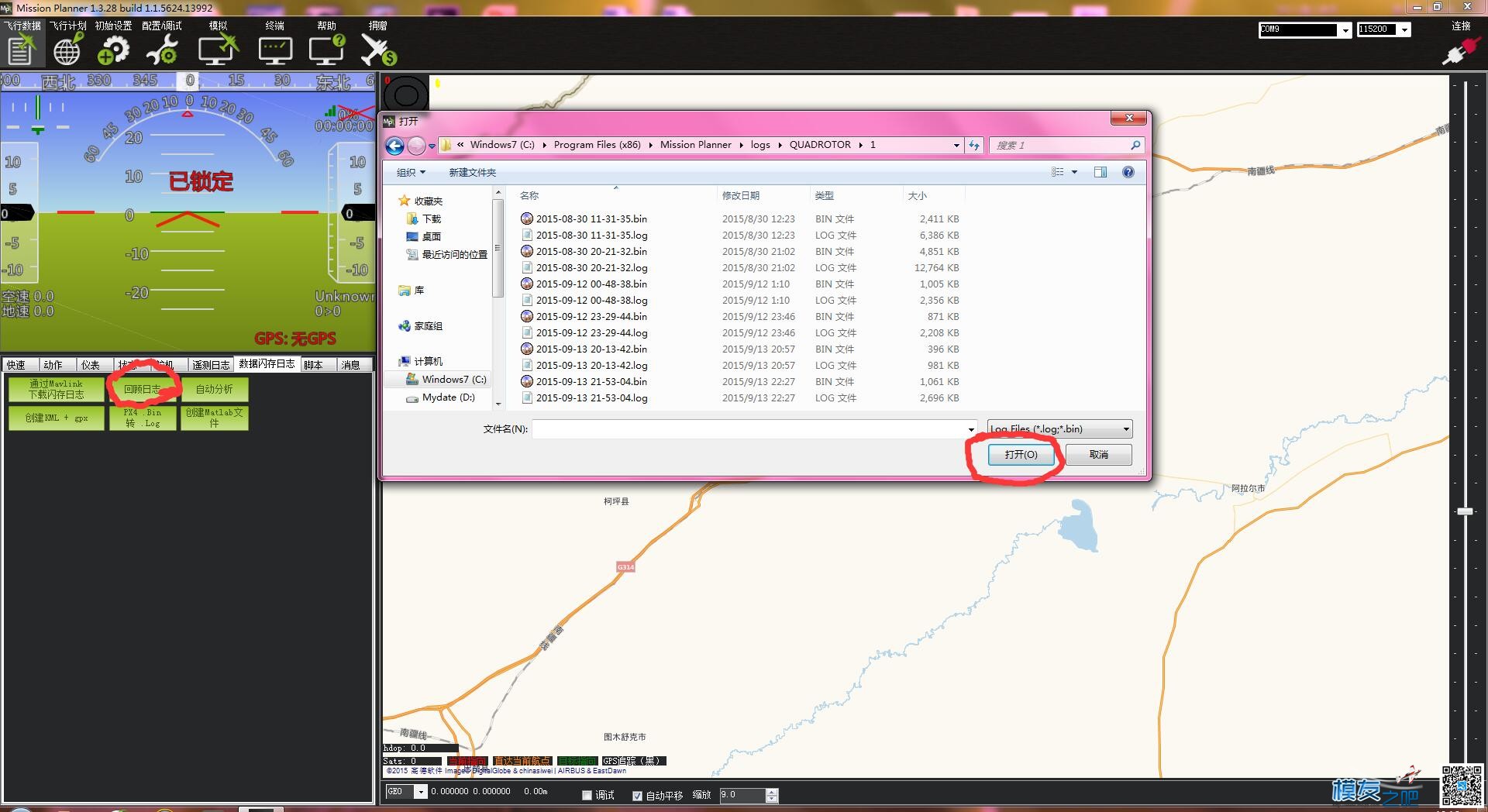Open the recent locations arrow beside Forward
1488x812 pixels.
point(432,146)
